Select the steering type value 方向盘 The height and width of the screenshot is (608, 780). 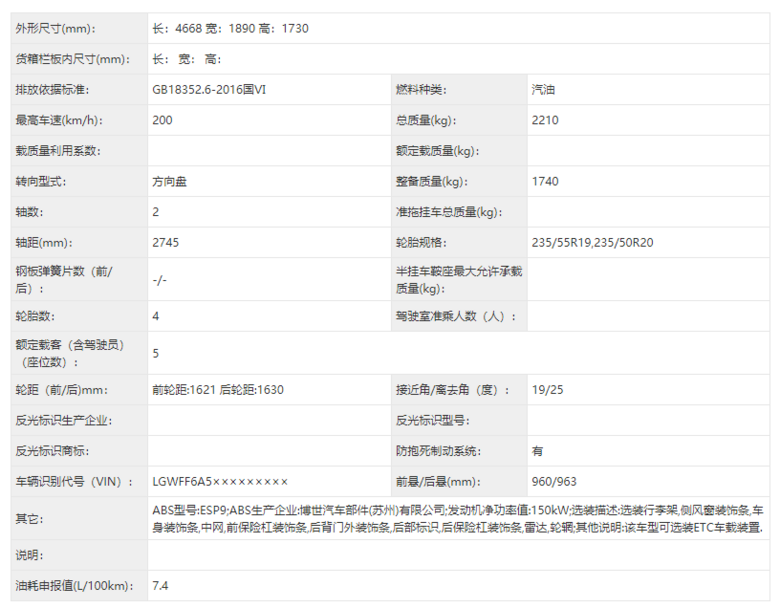(169, 182)
